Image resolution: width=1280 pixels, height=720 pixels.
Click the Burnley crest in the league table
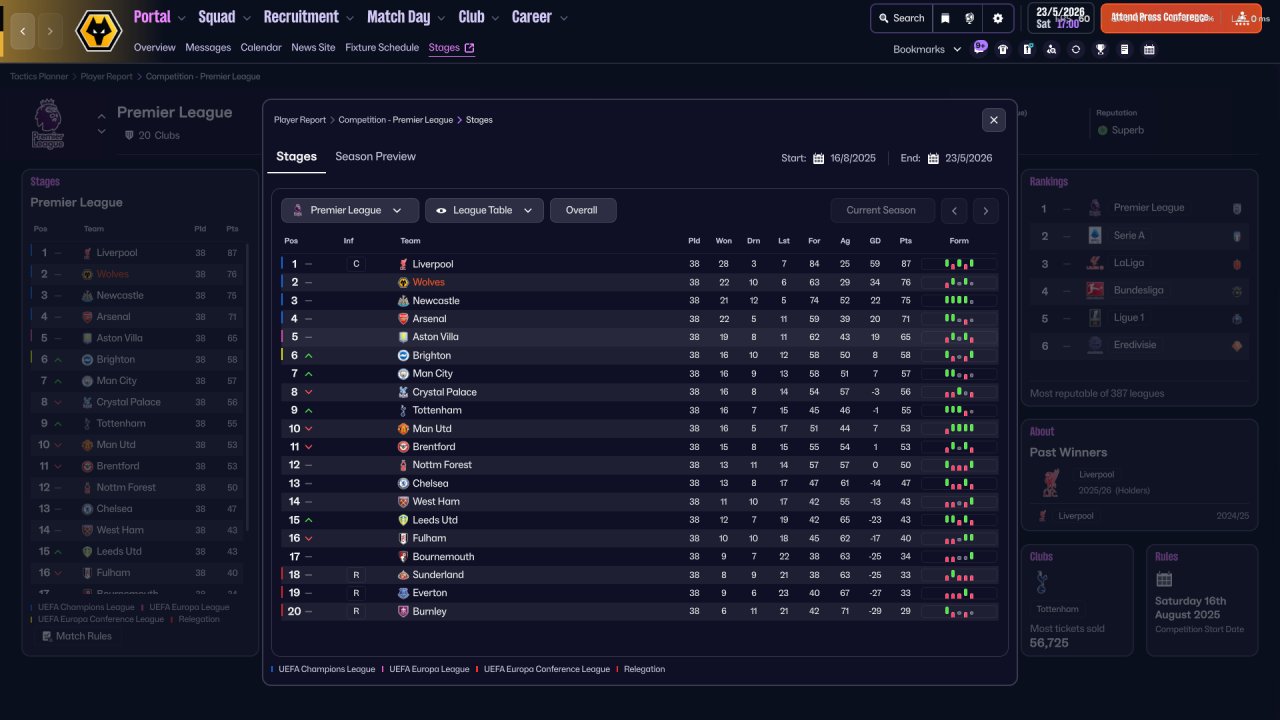[403, 611]
